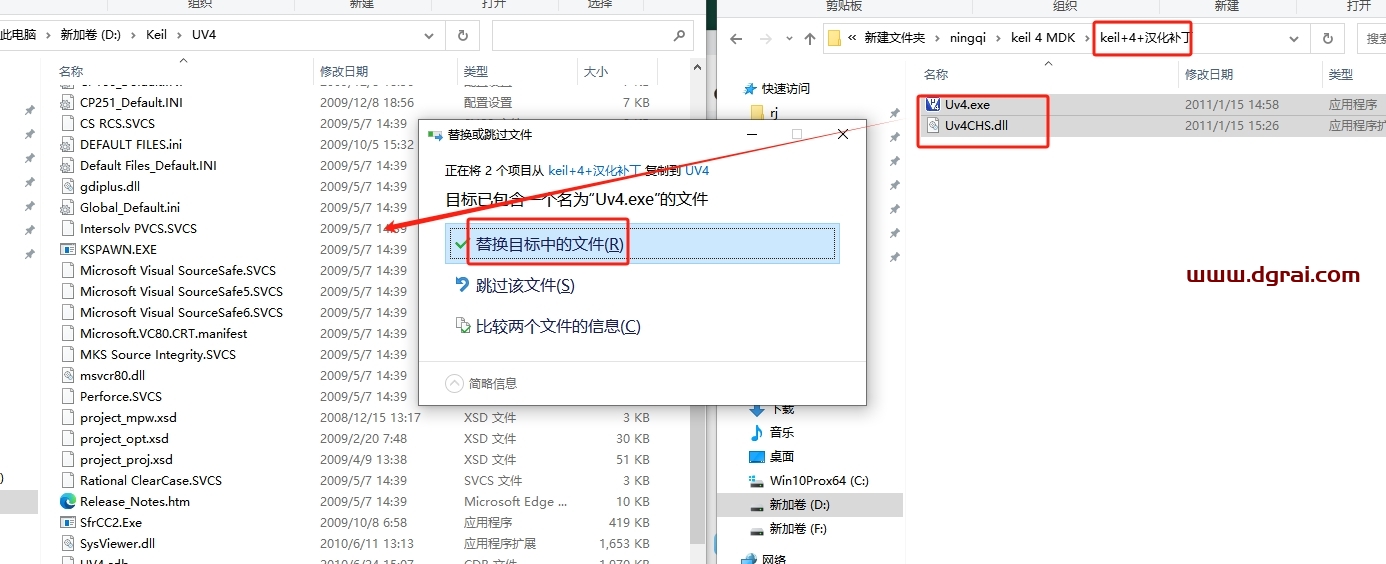Open the right address bar path dropdown

click(x=1294, y=39)
